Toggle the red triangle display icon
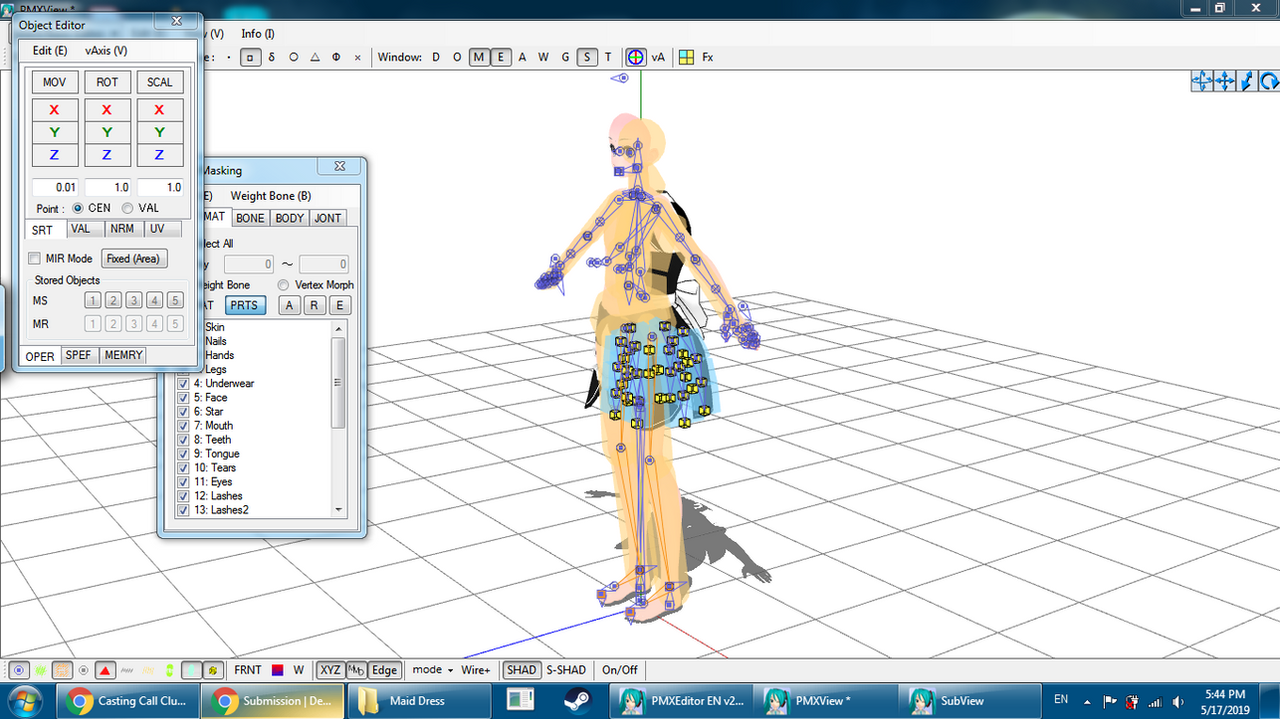Screen dimensions: 1280x719 [x=105, y=670]
